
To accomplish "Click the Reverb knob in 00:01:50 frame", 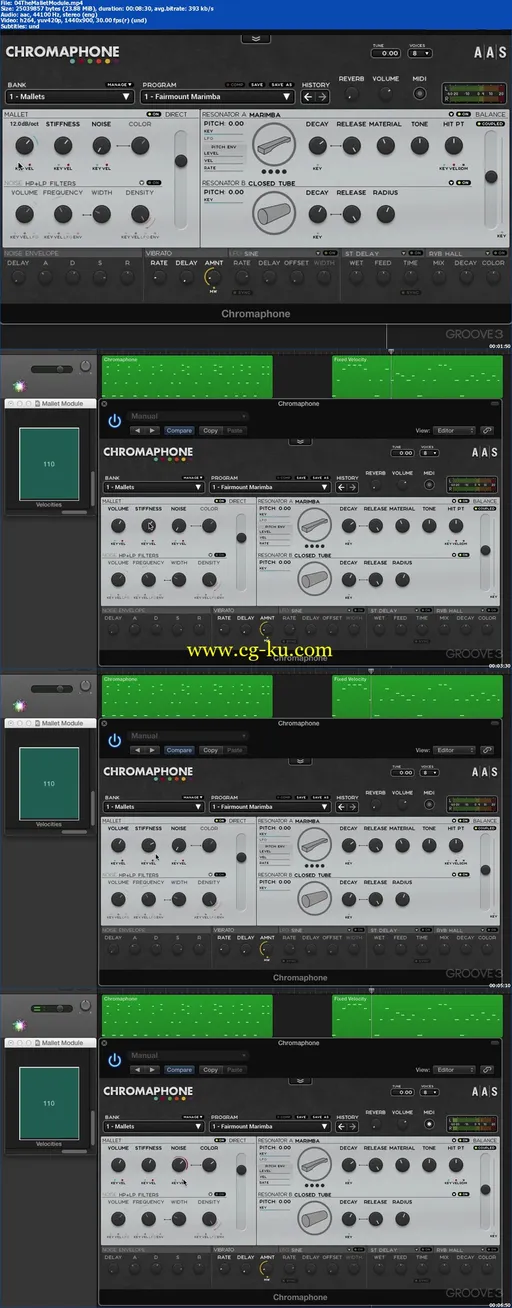I will (351, 96).
